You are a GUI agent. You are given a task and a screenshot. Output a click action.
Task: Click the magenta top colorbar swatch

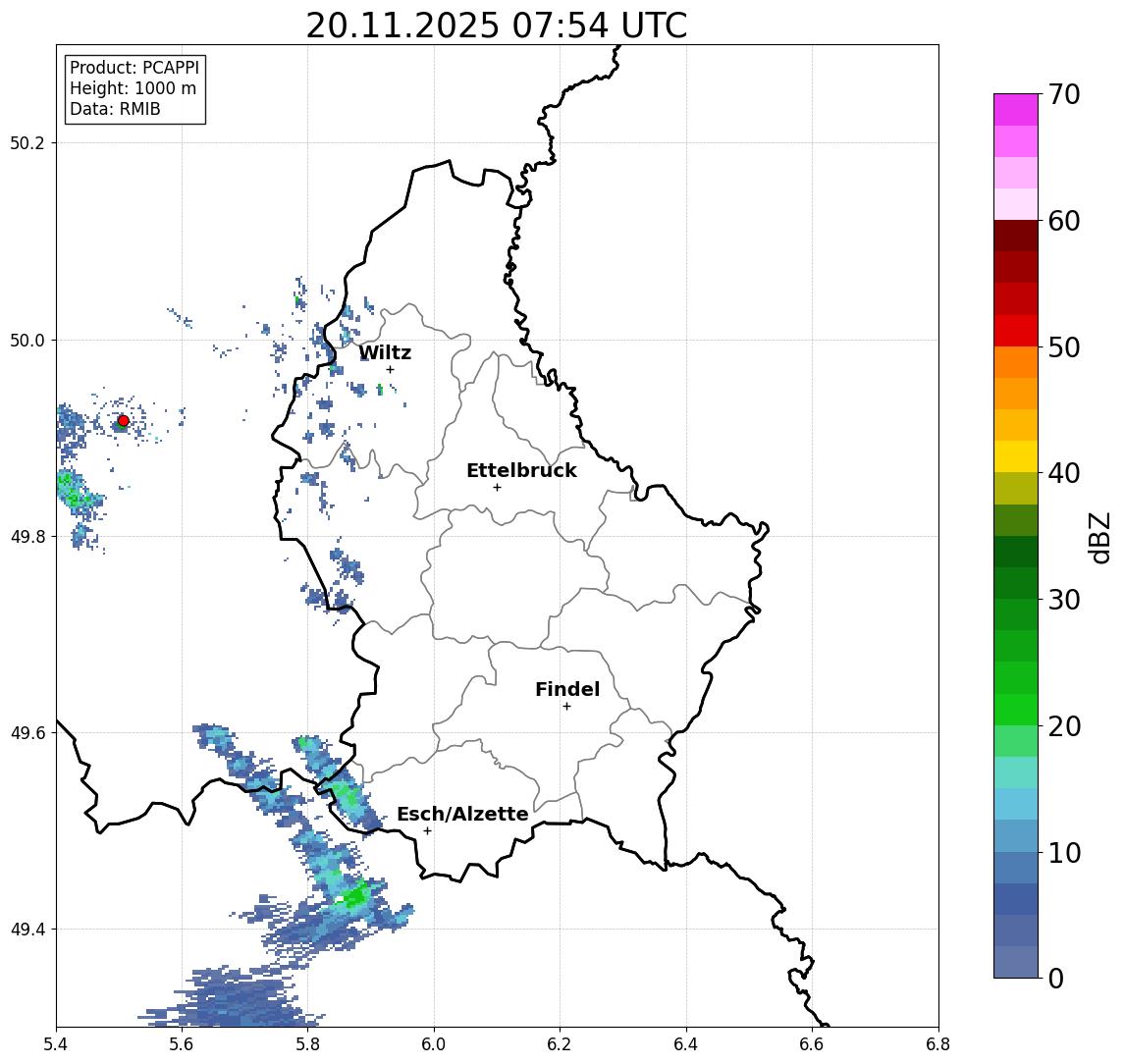point(1016,110)
